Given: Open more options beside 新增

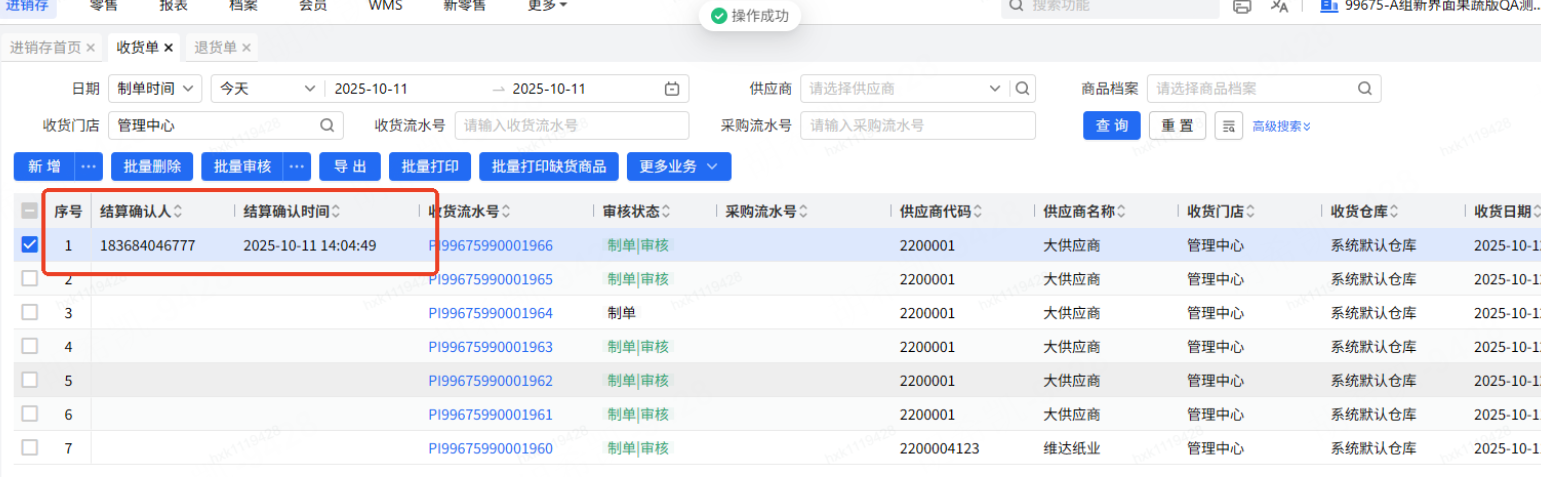Looking at the screenshot, I should click(90, 166).
